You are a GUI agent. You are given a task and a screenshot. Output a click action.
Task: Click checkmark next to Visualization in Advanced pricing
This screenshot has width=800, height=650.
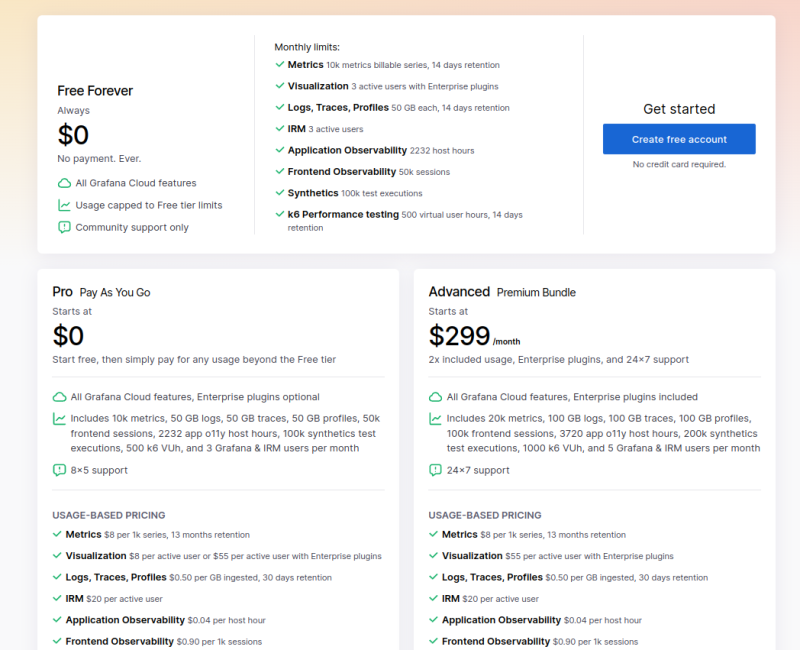pyautogui.click(x=434, y=556)
